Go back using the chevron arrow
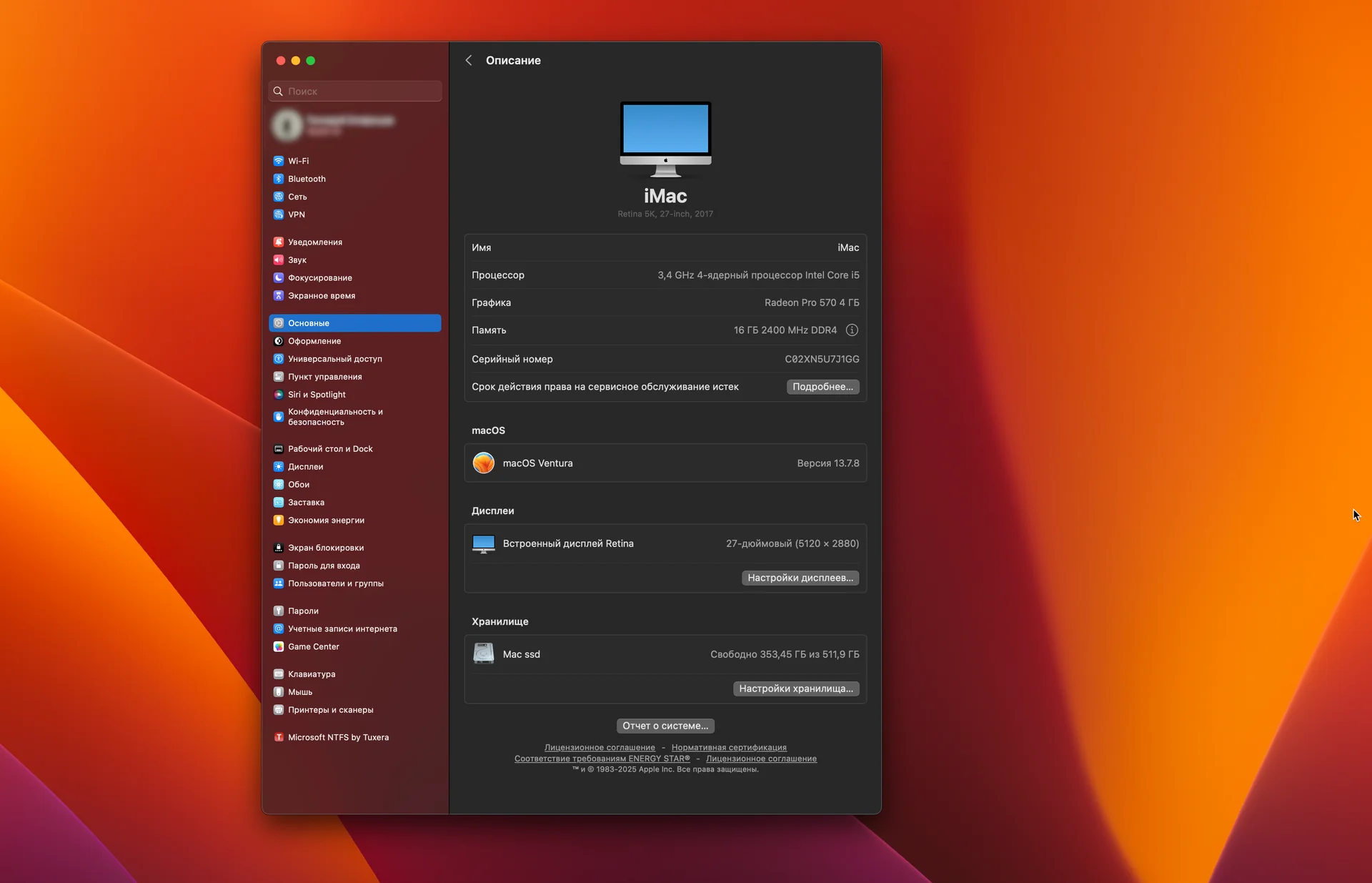Image resolution: width=1372 pixels, height=883 pixels. (x=469, y=61)
